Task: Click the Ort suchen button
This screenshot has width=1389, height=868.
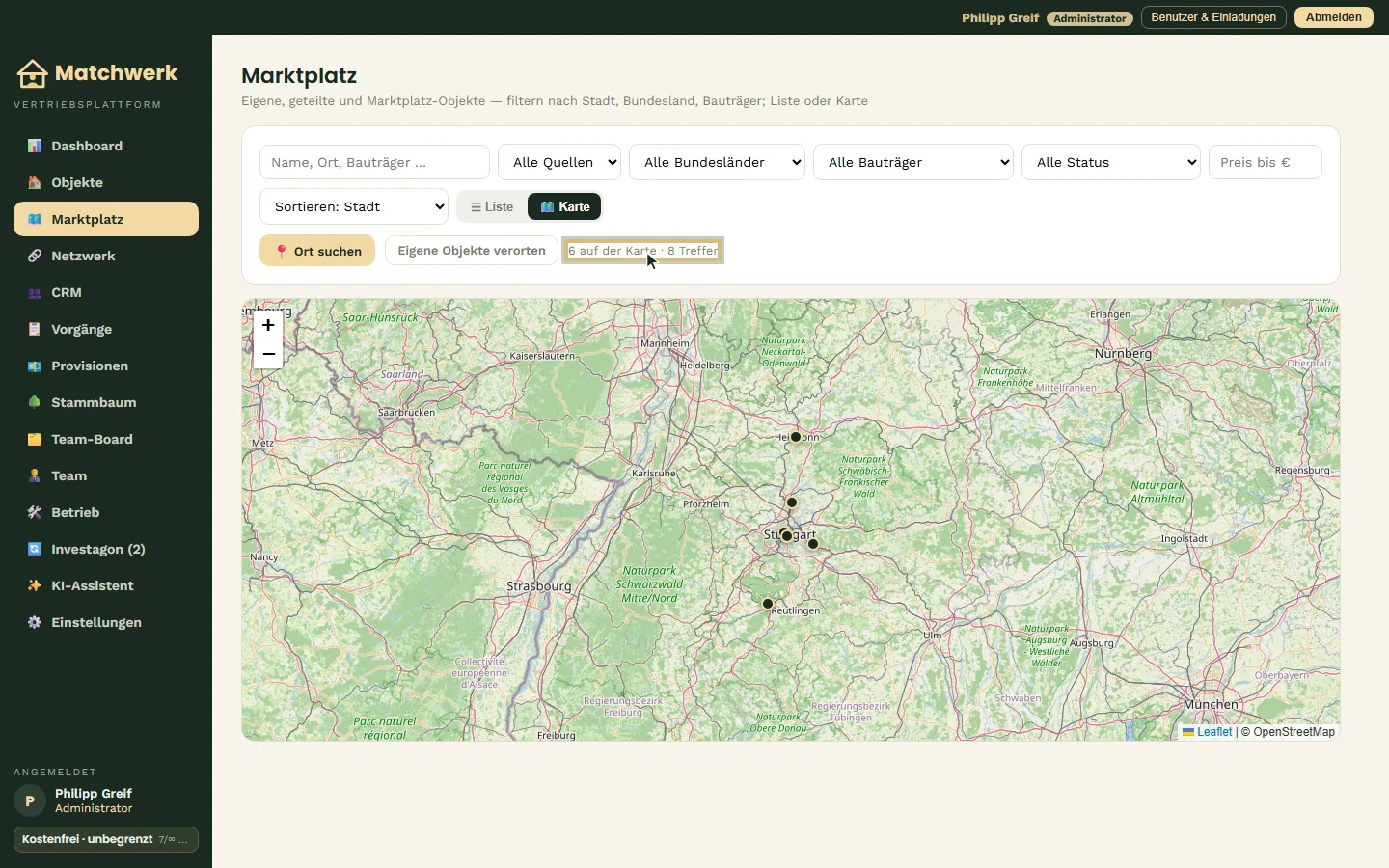Action: (317, 251)
